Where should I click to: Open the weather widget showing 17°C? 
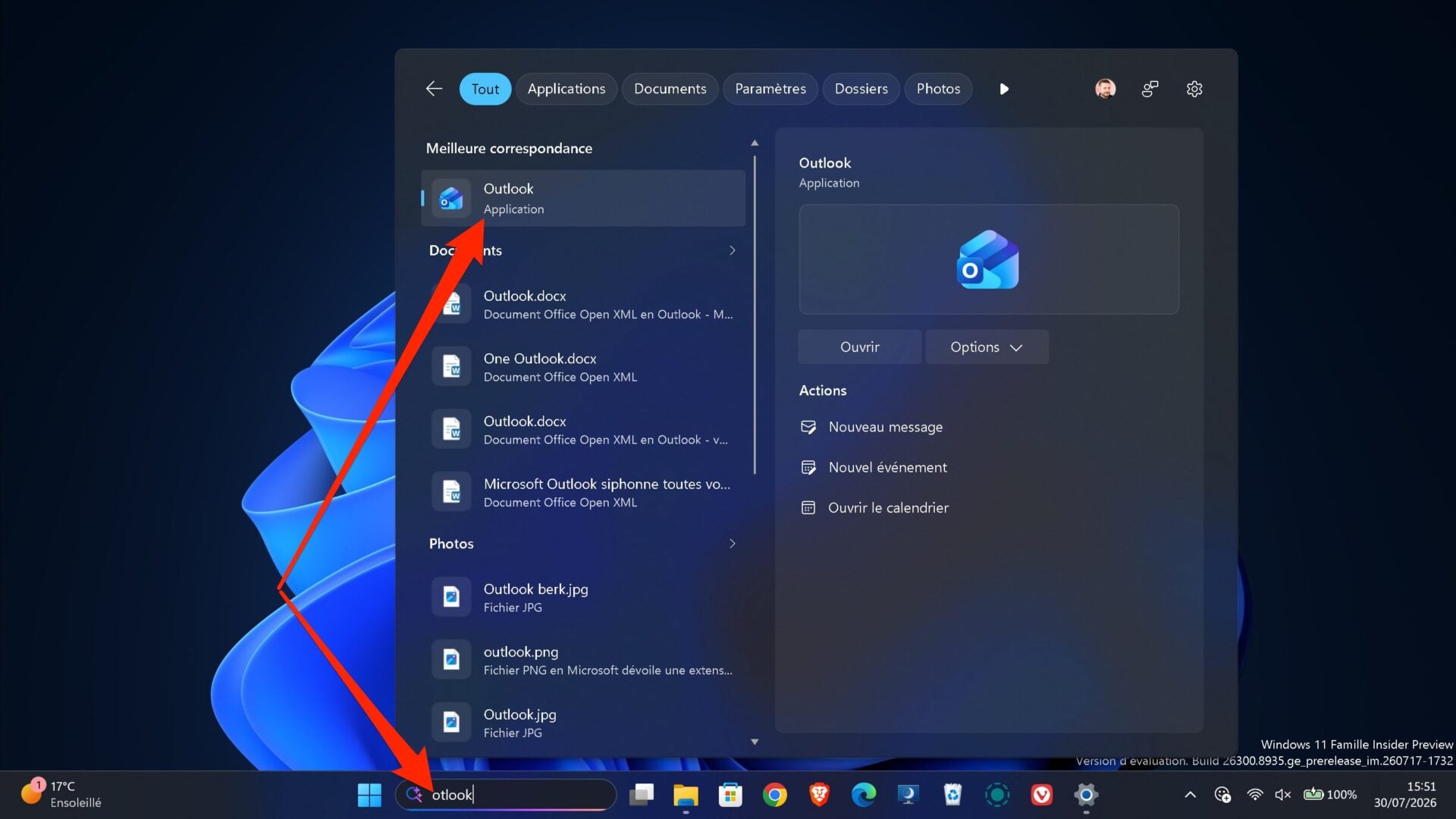61,794
